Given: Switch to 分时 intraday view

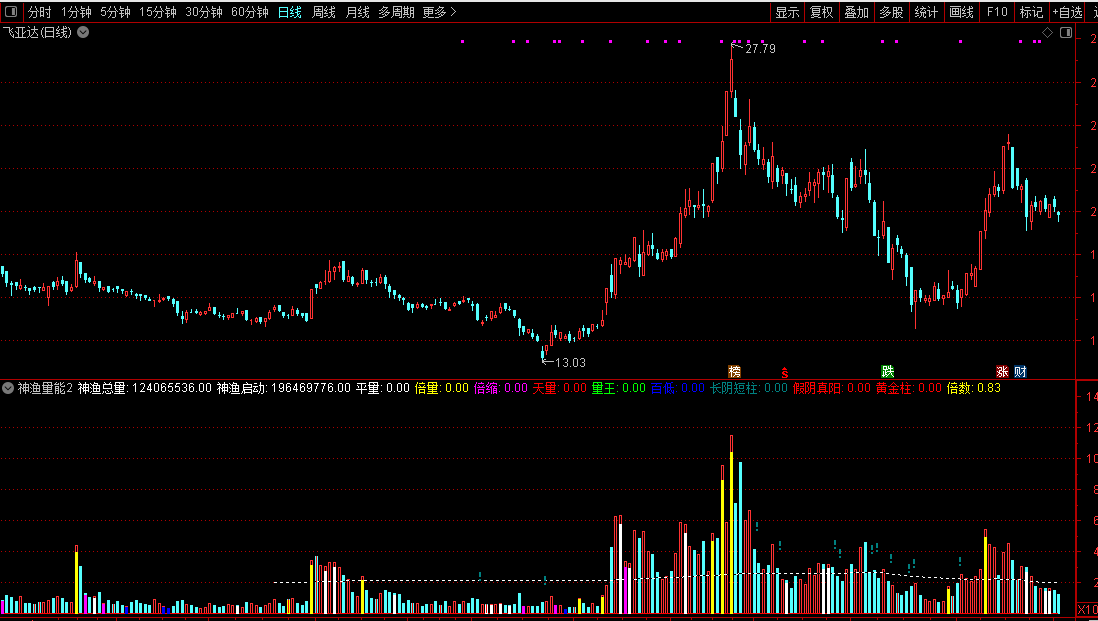Looking at the screenshot, I should coord(40,12).
